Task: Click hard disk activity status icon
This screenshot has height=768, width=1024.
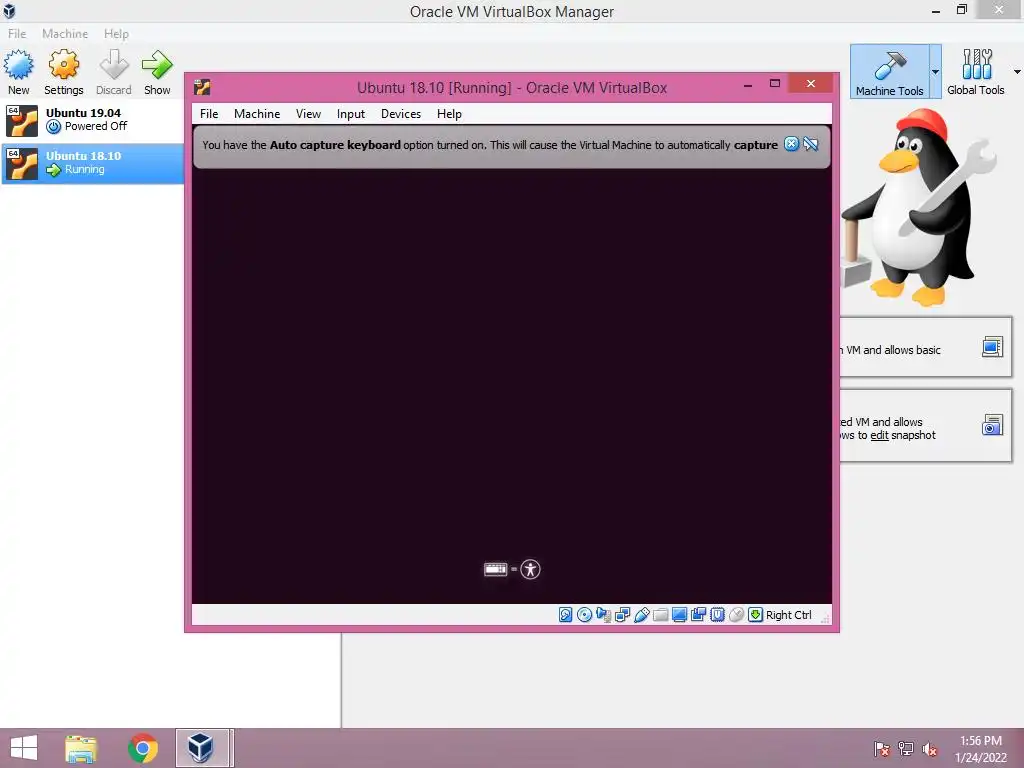Action: pyautogui.click(x=566, y=615)
